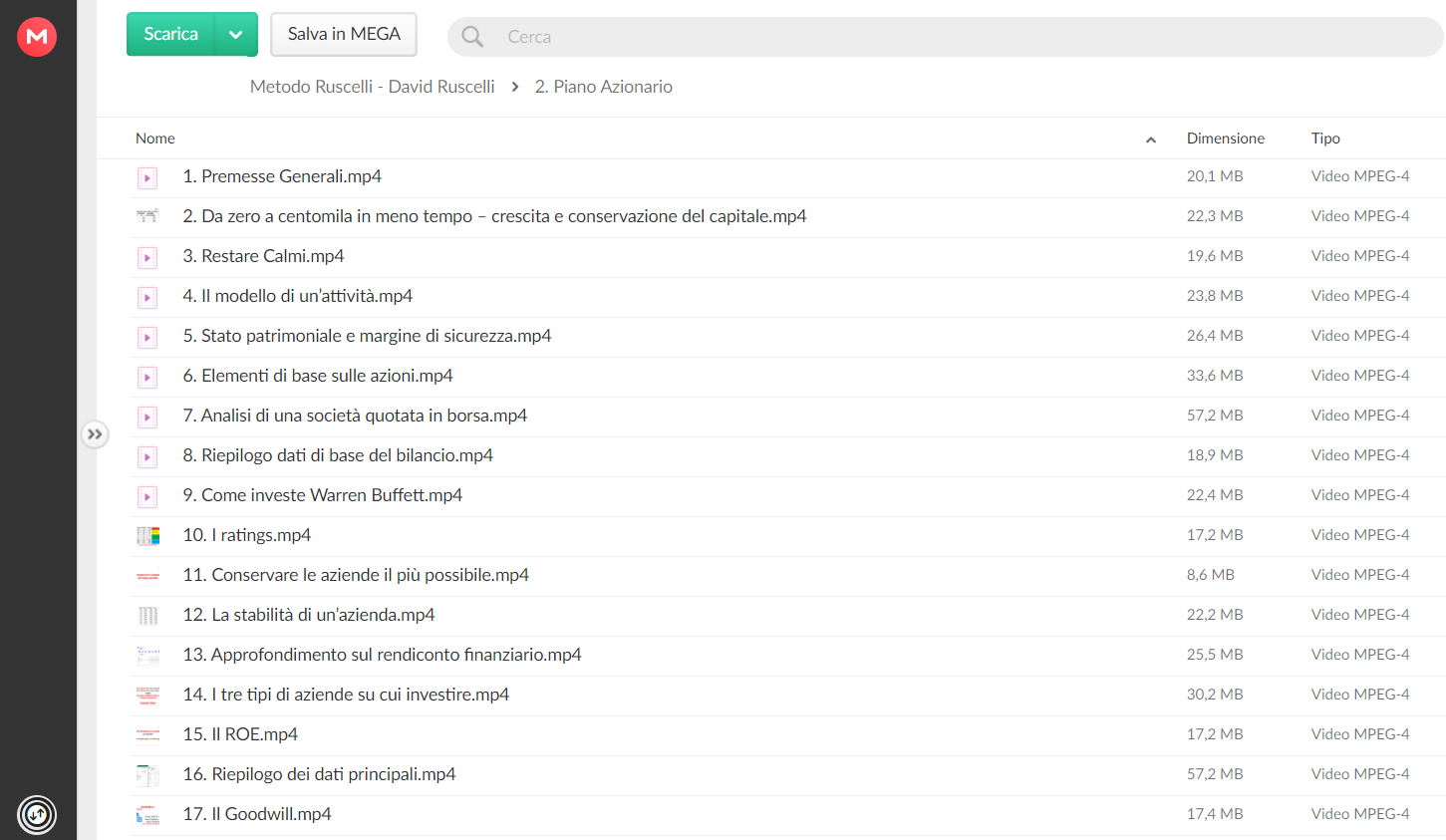
Task: Sort by the Dimensione column header
Action: click(x=1225, y=139)
